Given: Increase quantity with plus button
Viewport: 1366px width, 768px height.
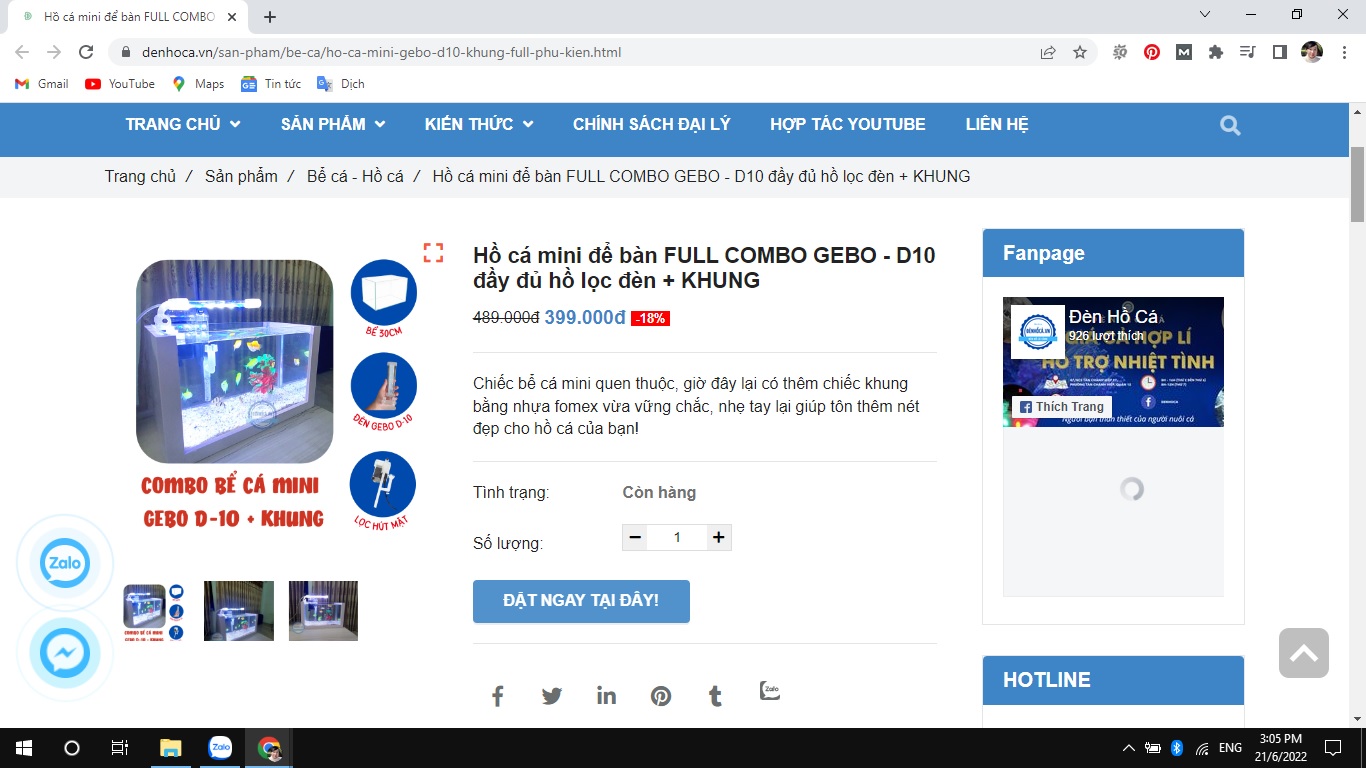Looking at the screenshot, I should [x=718, y=537].
